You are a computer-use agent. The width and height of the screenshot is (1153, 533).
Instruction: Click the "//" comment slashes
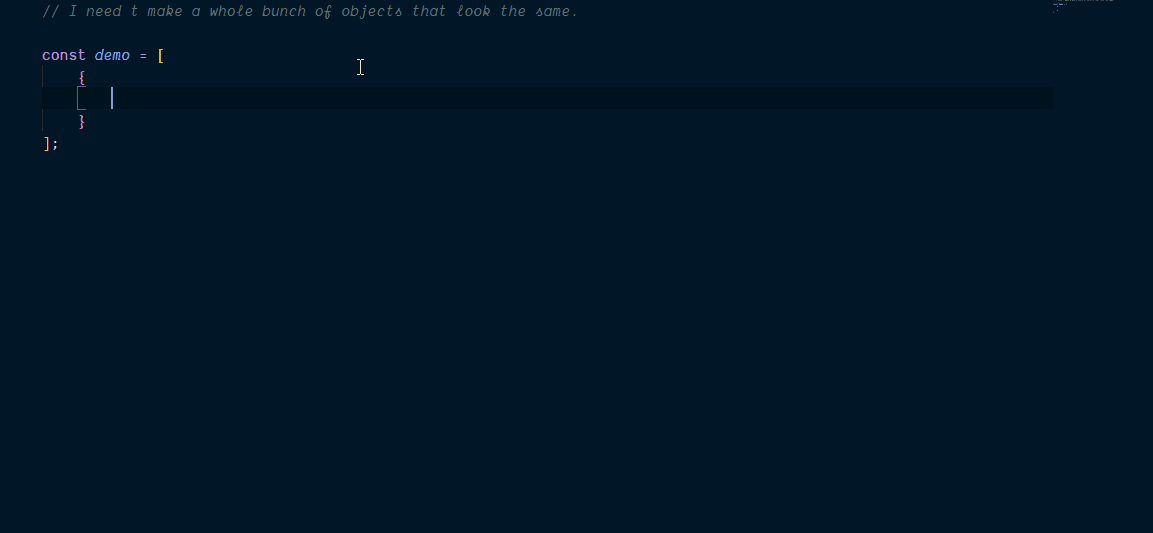[51, 12]
